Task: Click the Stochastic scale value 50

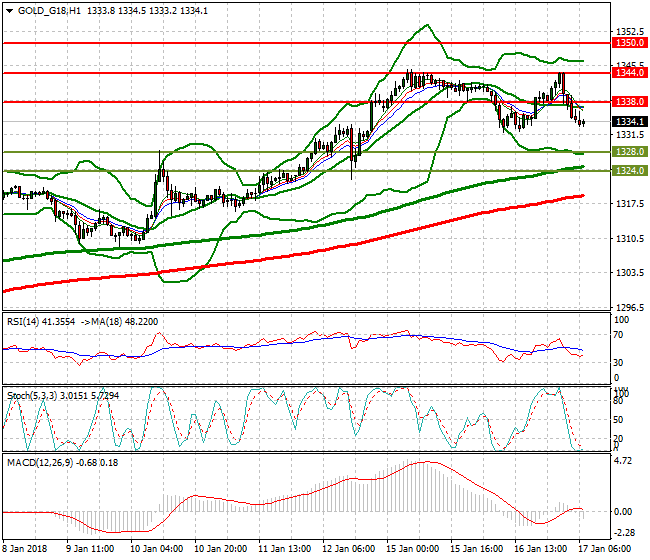Action: pyautogui.click(x=618, y=419)
